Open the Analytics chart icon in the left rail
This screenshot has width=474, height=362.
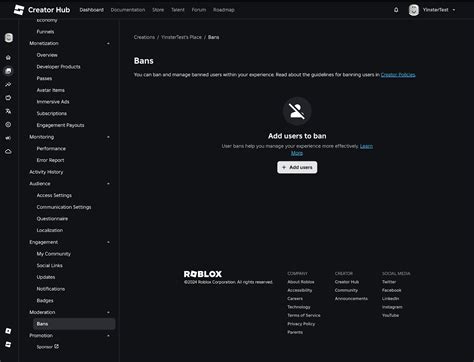pos(8,84)
